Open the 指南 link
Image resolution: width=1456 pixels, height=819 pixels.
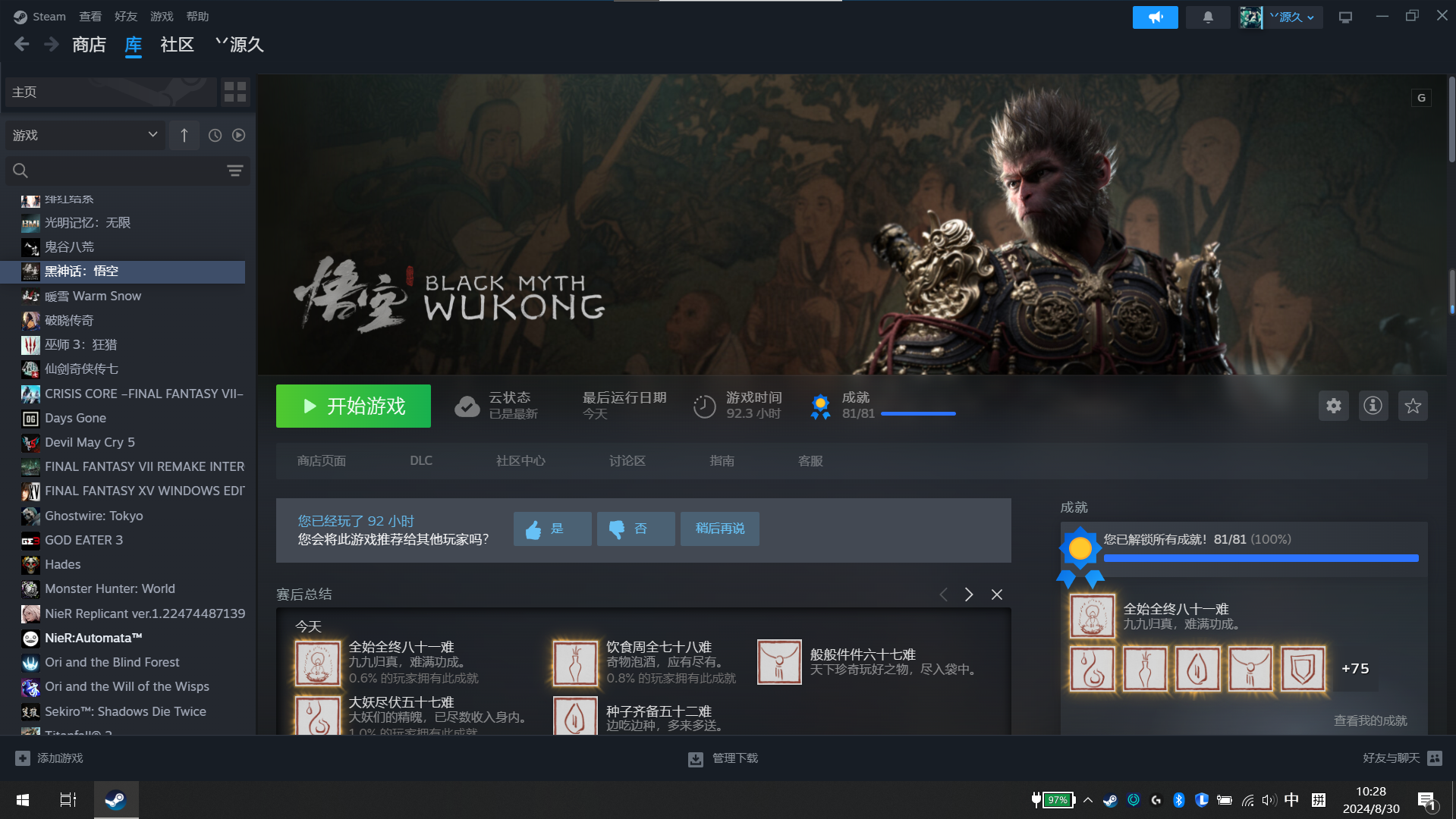pyautogui.click(x=722, y=461)
